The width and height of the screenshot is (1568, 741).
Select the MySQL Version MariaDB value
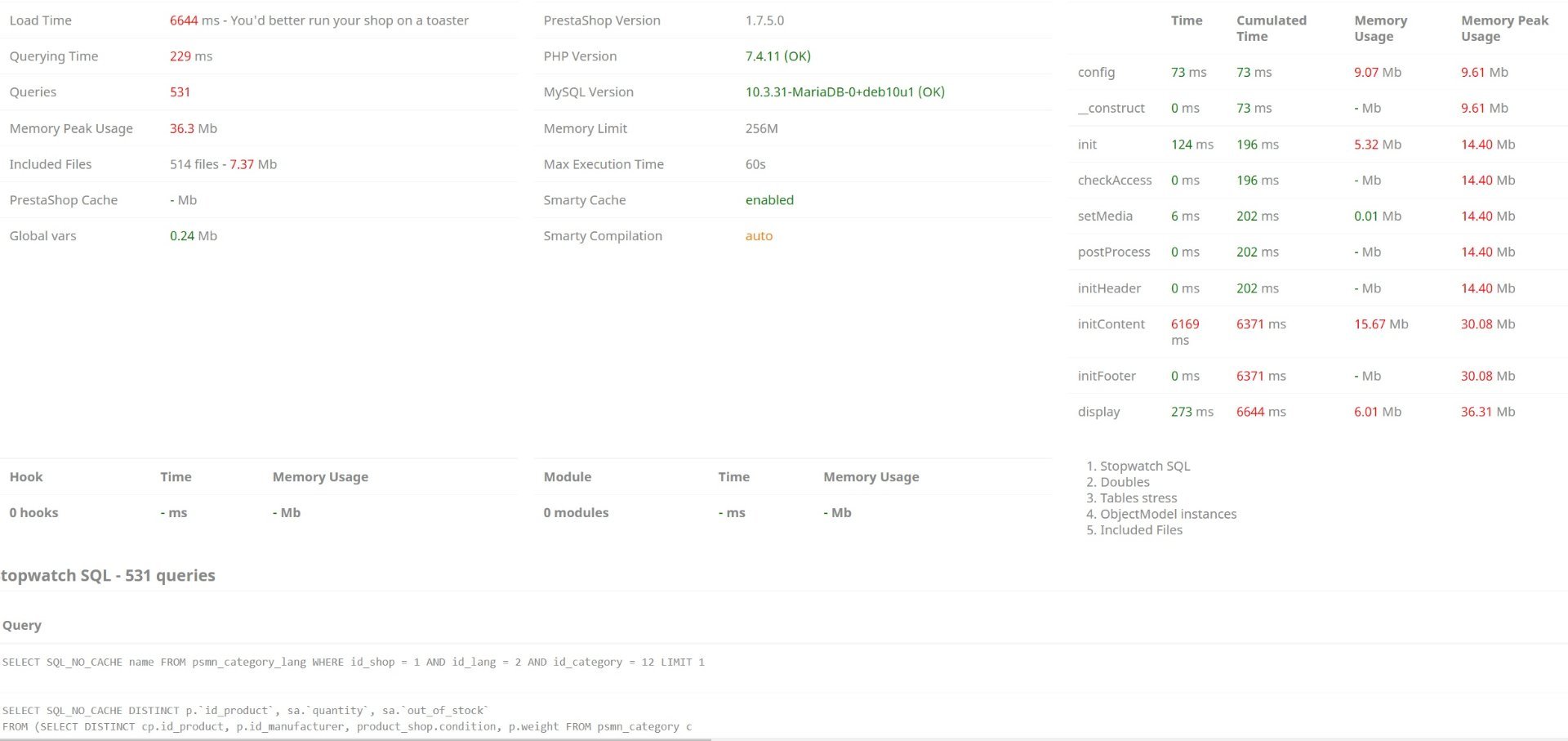click(x=845, y=92)
